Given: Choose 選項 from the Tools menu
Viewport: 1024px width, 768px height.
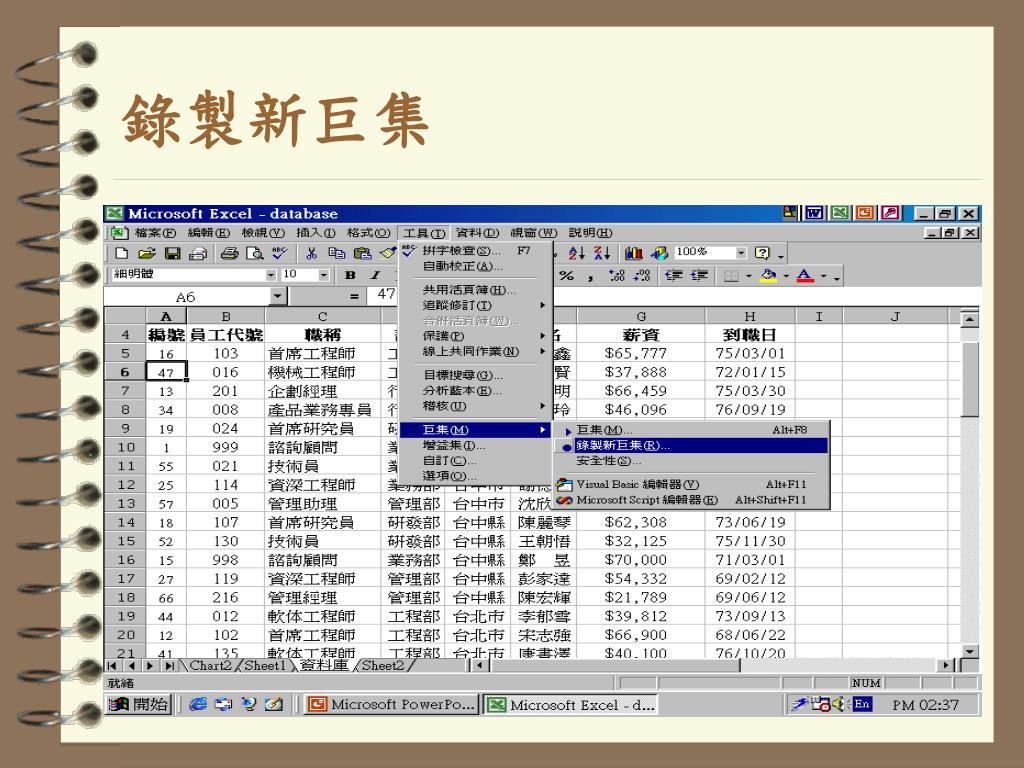Looking at the screenshot, I should click(476, 476).
